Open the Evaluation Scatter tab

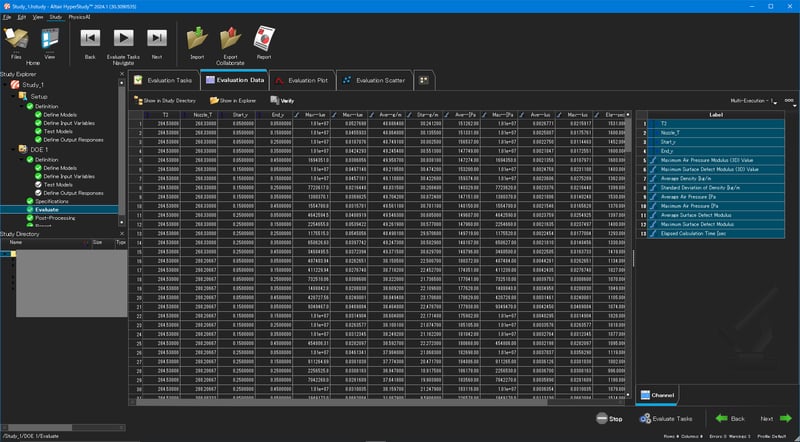[x=374, y=80]
